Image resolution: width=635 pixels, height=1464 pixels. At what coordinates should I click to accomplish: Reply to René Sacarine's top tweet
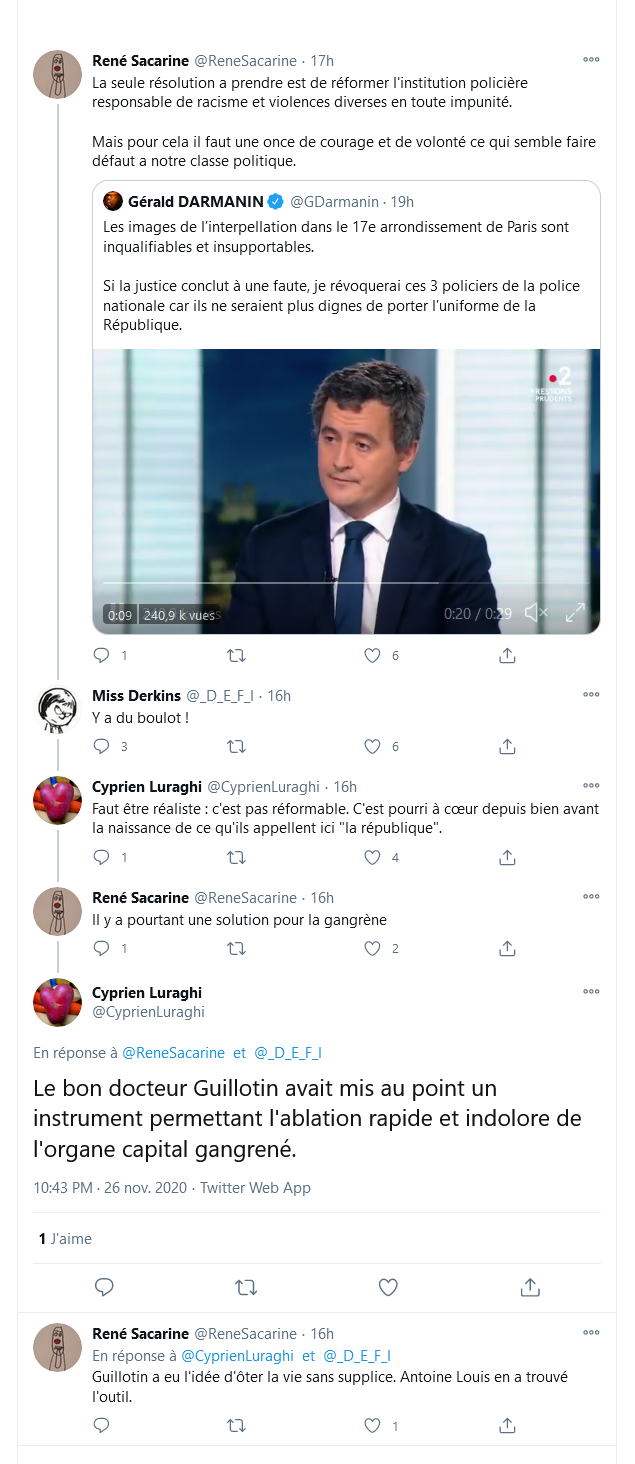(101, 656)
